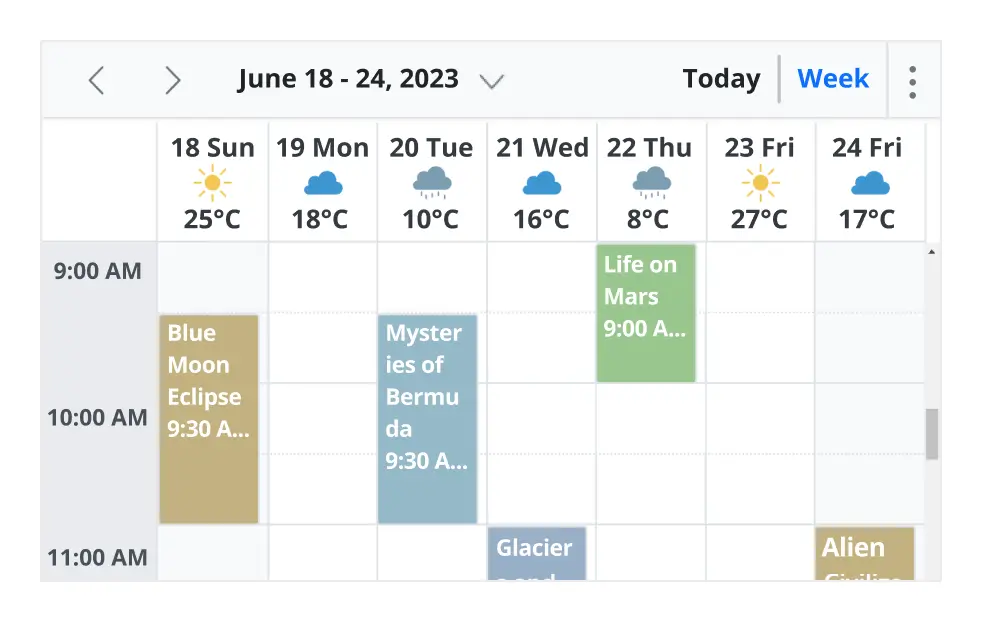Navigate to the previous week with the left chevron
Image resolution: width=982 pixels, height=622 pixels.
click(96, 81)
